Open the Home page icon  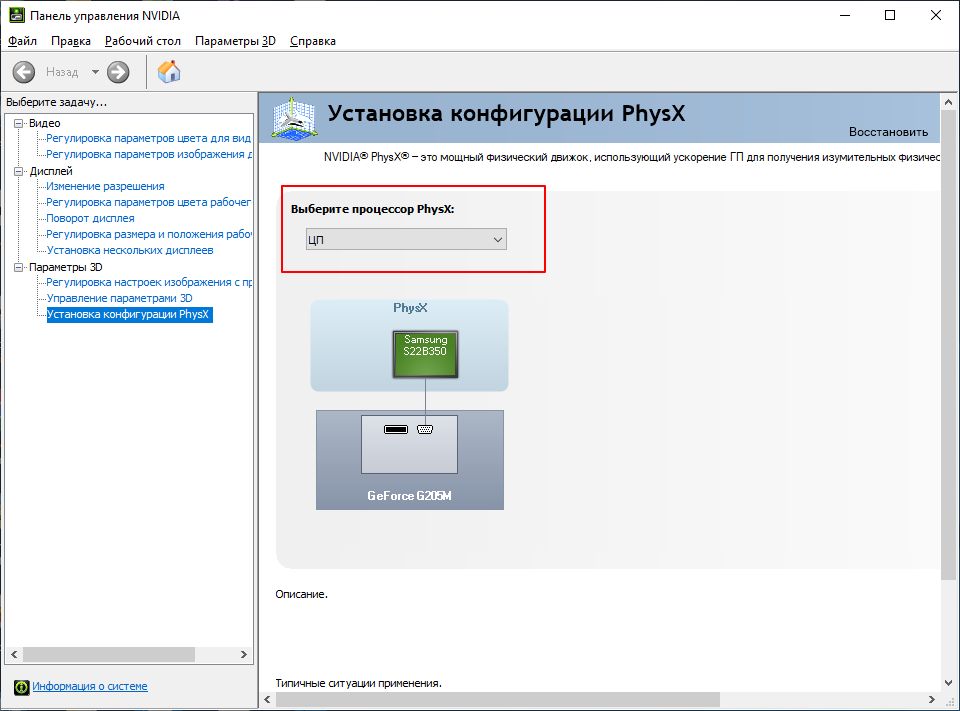coord(169,72)
